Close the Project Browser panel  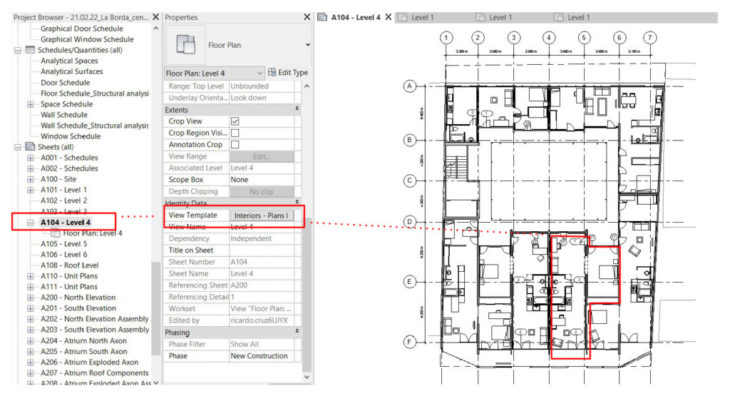pos(155,18)
